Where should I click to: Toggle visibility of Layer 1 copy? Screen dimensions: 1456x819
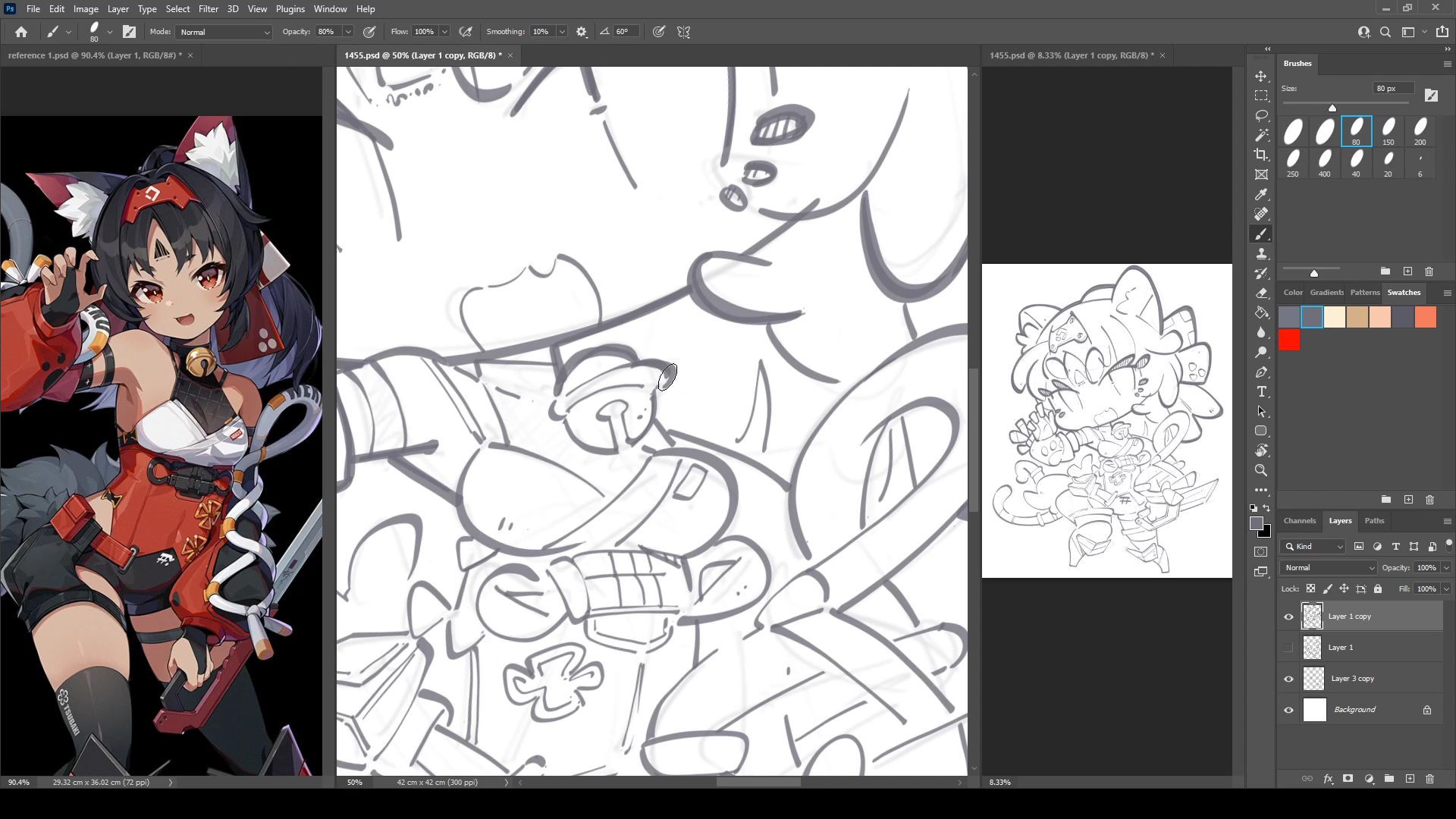[x=1288, y=617]
